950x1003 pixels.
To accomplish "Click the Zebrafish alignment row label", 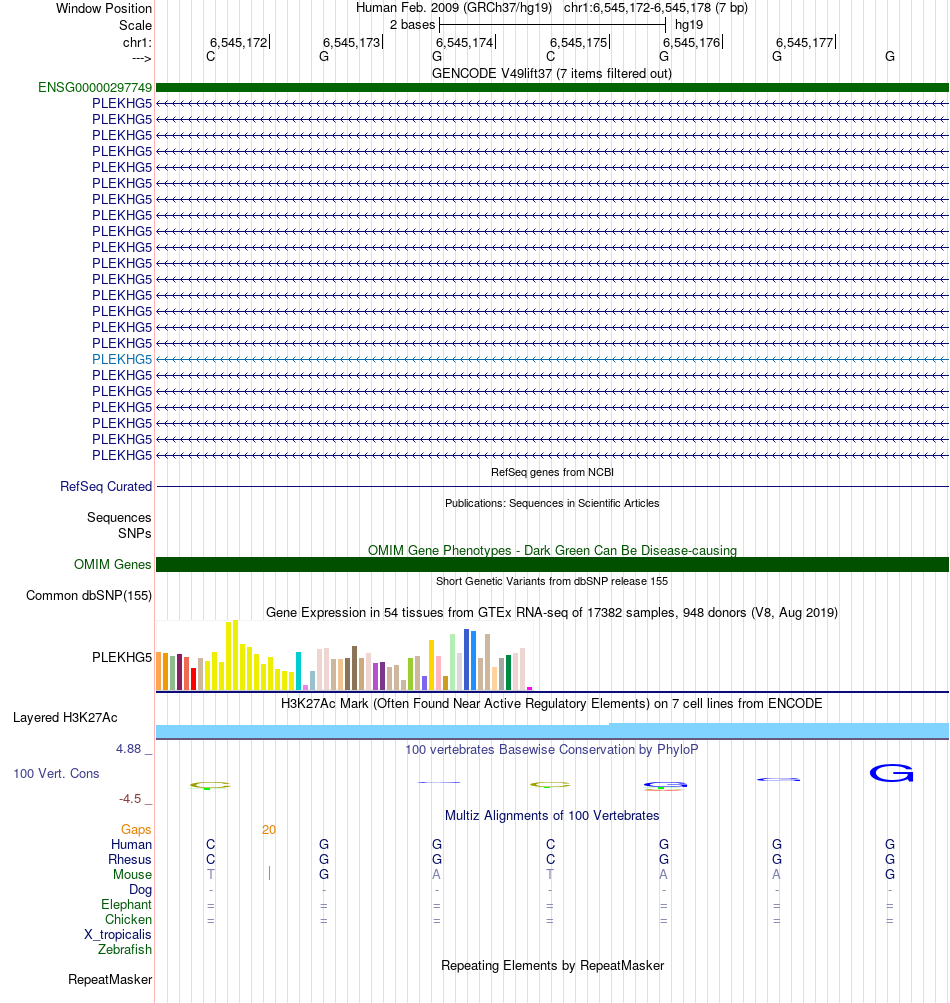I will pyautogui.click(x=125, y=950).
